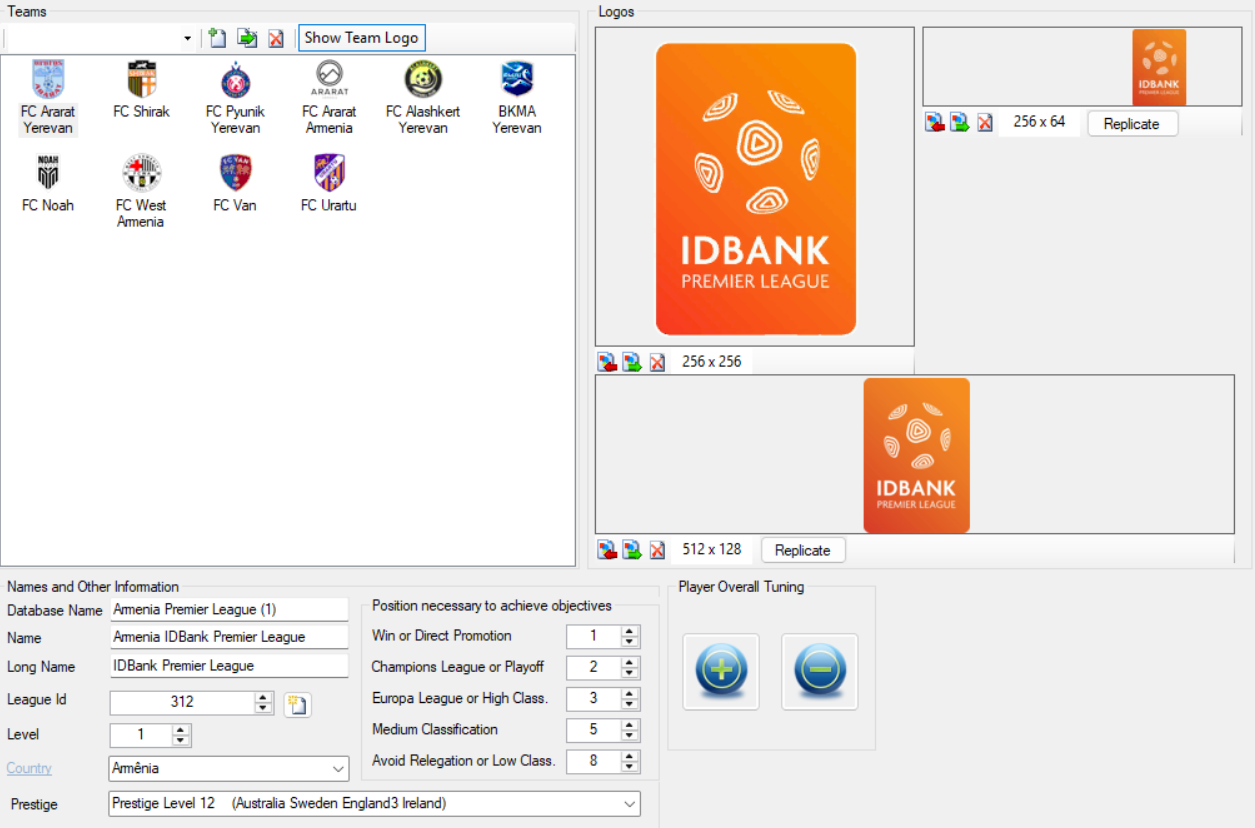Import image for the 256 x 64 logo
1255x828 pixels.
coord(935,123)
